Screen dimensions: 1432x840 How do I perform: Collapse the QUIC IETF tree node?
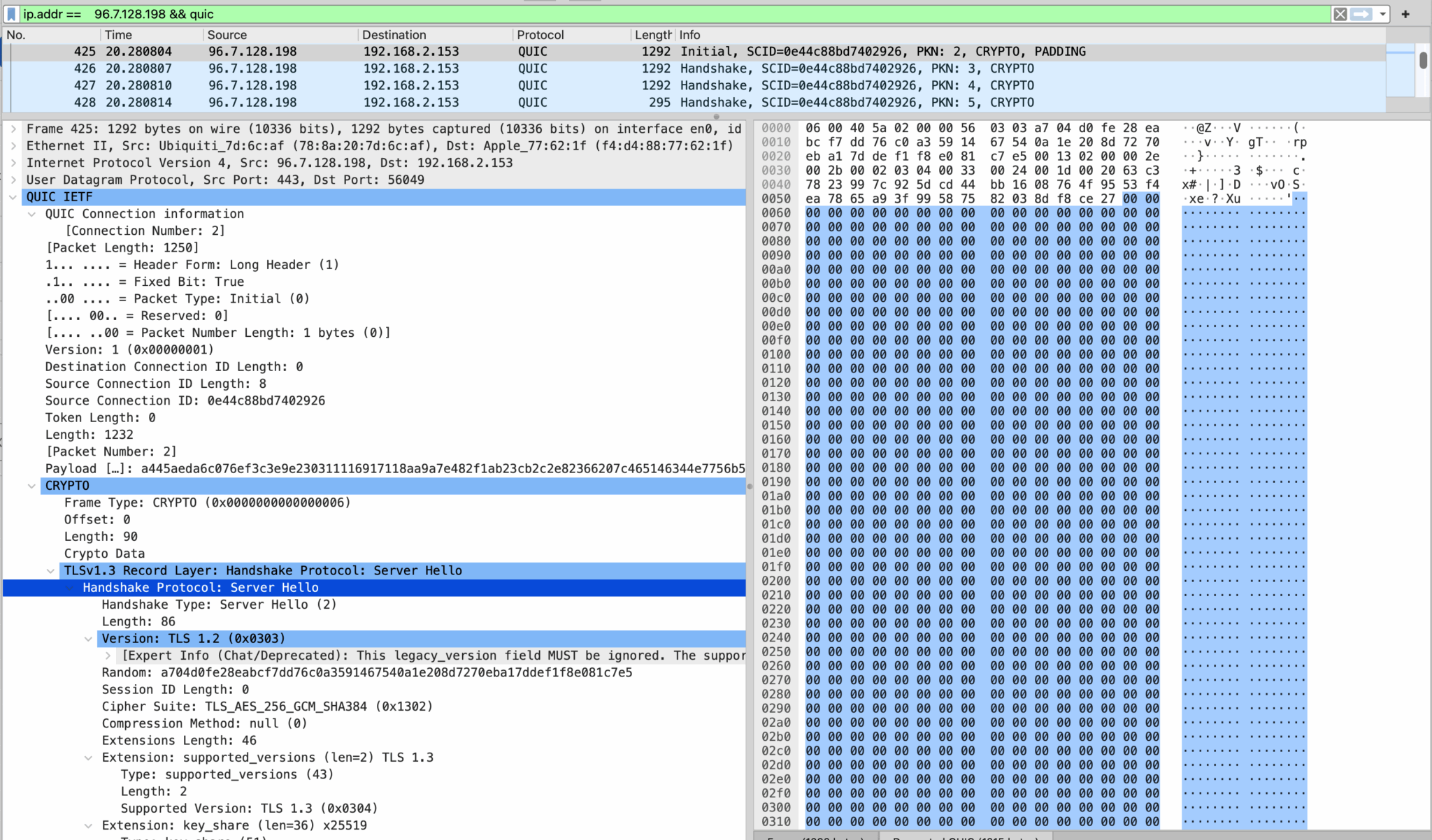[x=13, y=197]
